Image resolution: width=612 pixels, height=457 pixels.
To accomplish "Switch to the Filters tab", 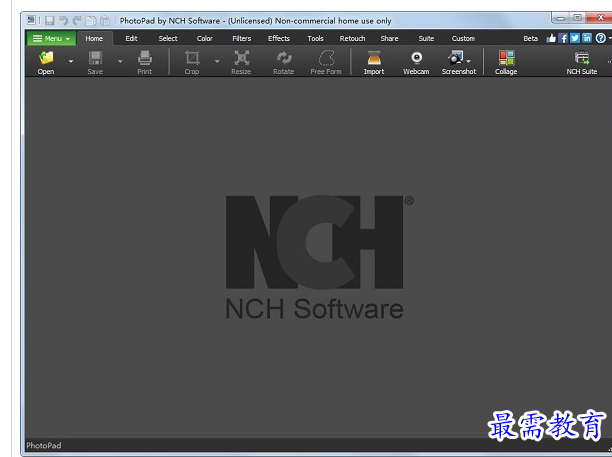I will pyautogui.click(x=242, y=38).
